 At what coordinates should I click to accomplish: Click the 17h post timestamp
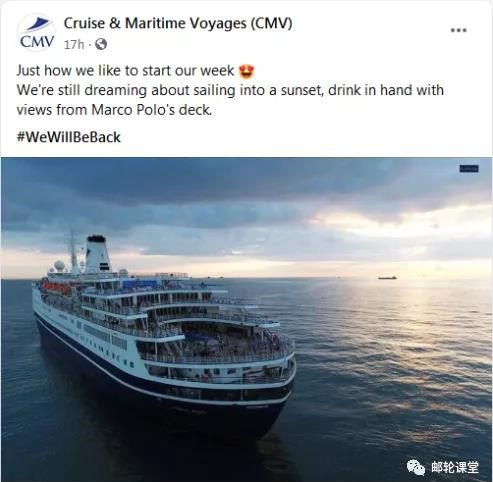click(x=74, y=44)
